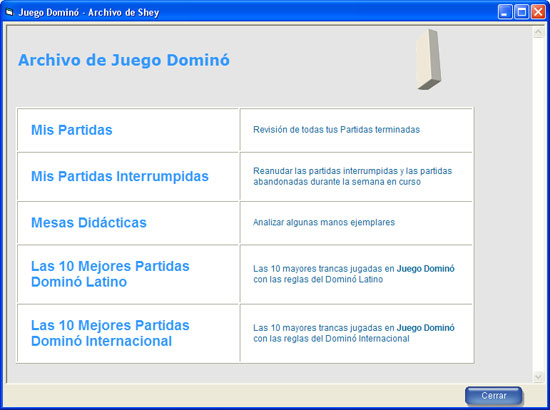This screenshot has height=410, width=550.
Task: Click the application icon in title bar
Action: (x=9, y=12)
